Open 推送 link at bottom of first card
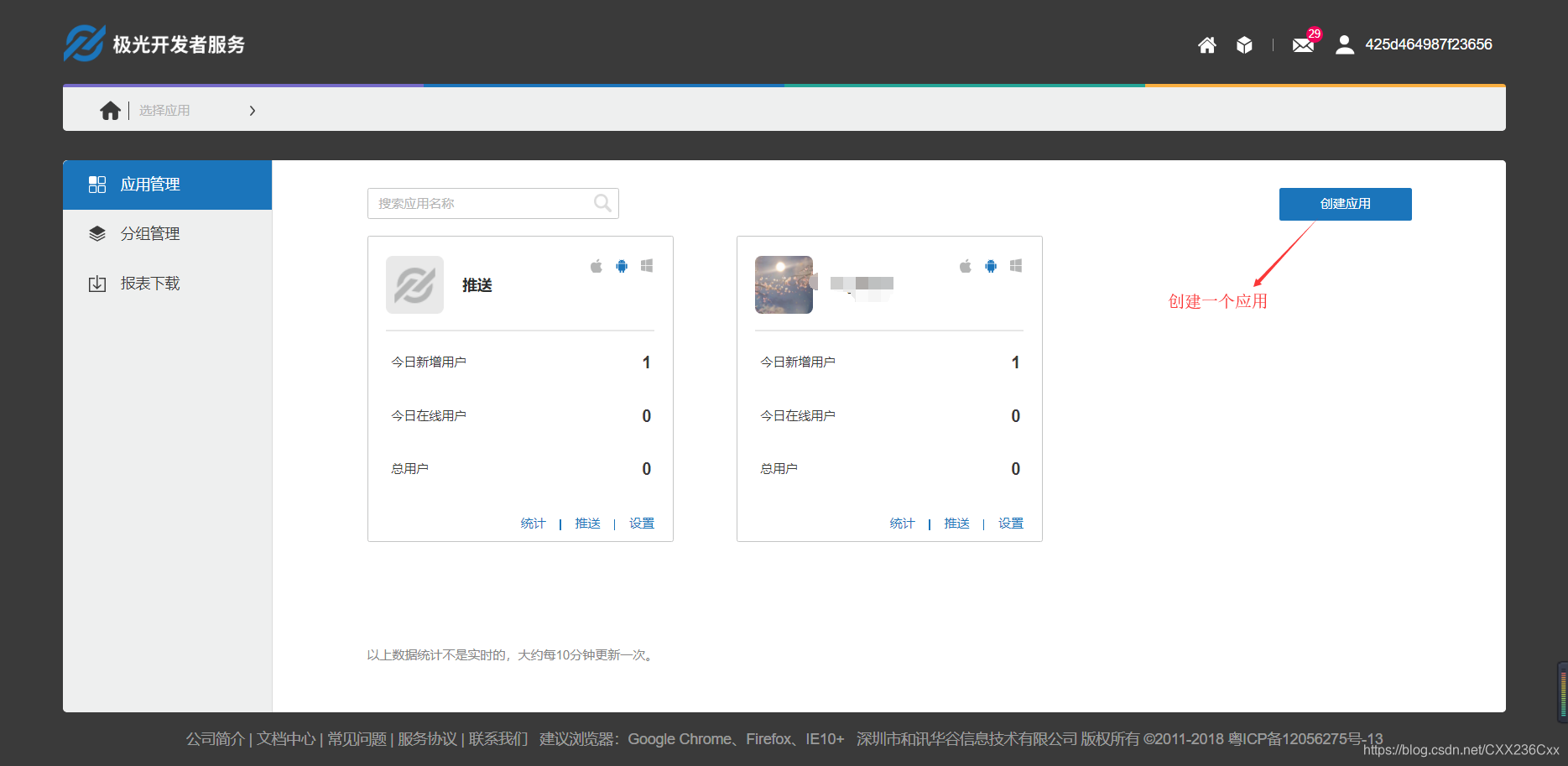 [587, 524]
